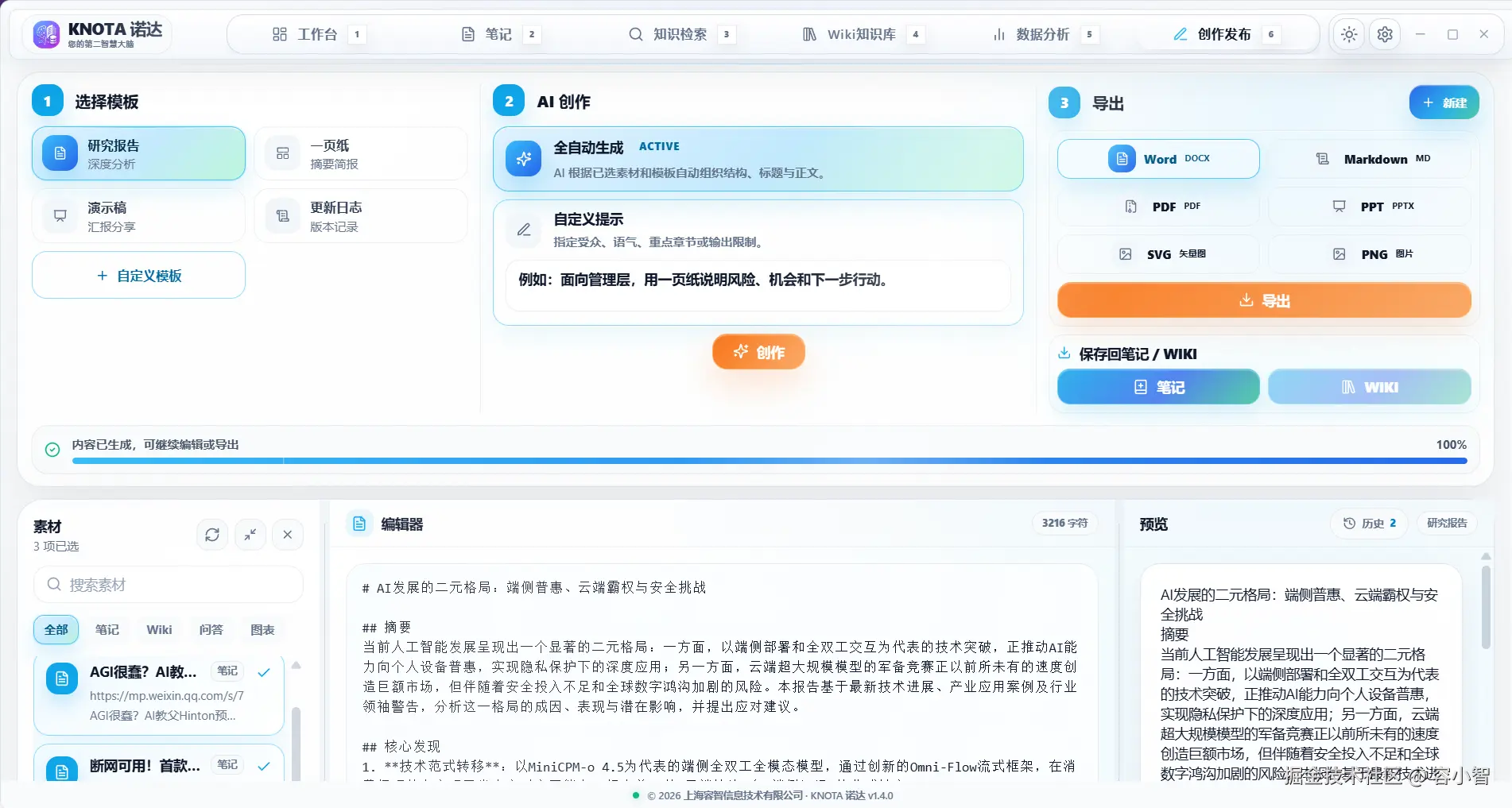Select Word DOCX export format
Screen dimensions: 1512x808
1157,158
